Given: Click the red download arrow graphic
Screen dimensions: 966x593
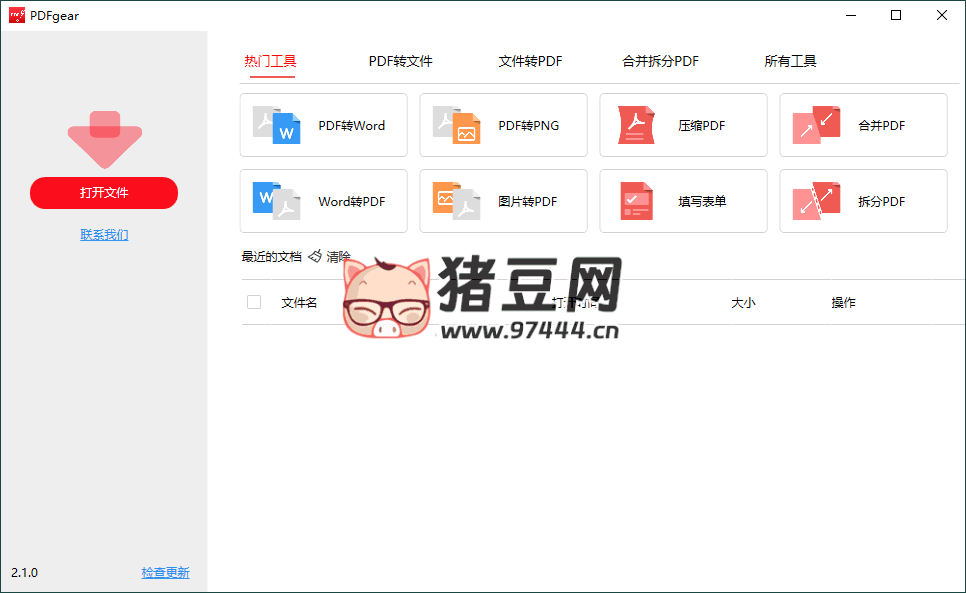Looking at the screenshot, I should coord(104,135).
